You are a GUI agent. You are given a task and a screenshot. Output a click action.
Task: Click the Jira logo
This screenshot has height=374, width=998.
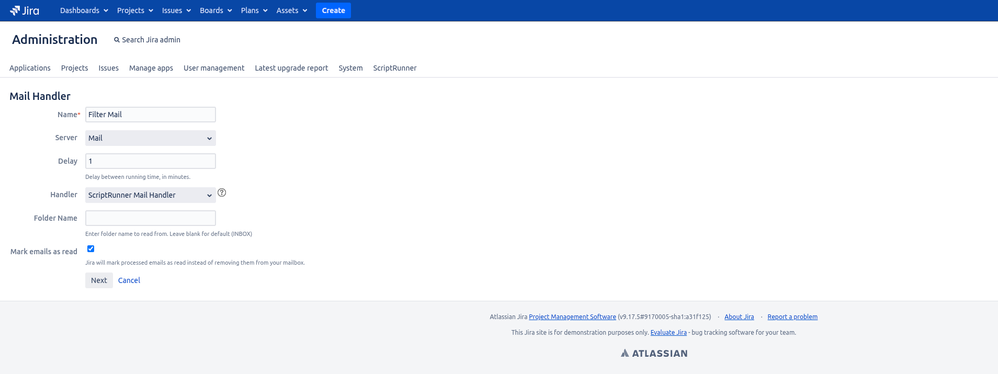pyautogui.click(x=24, y=10)
